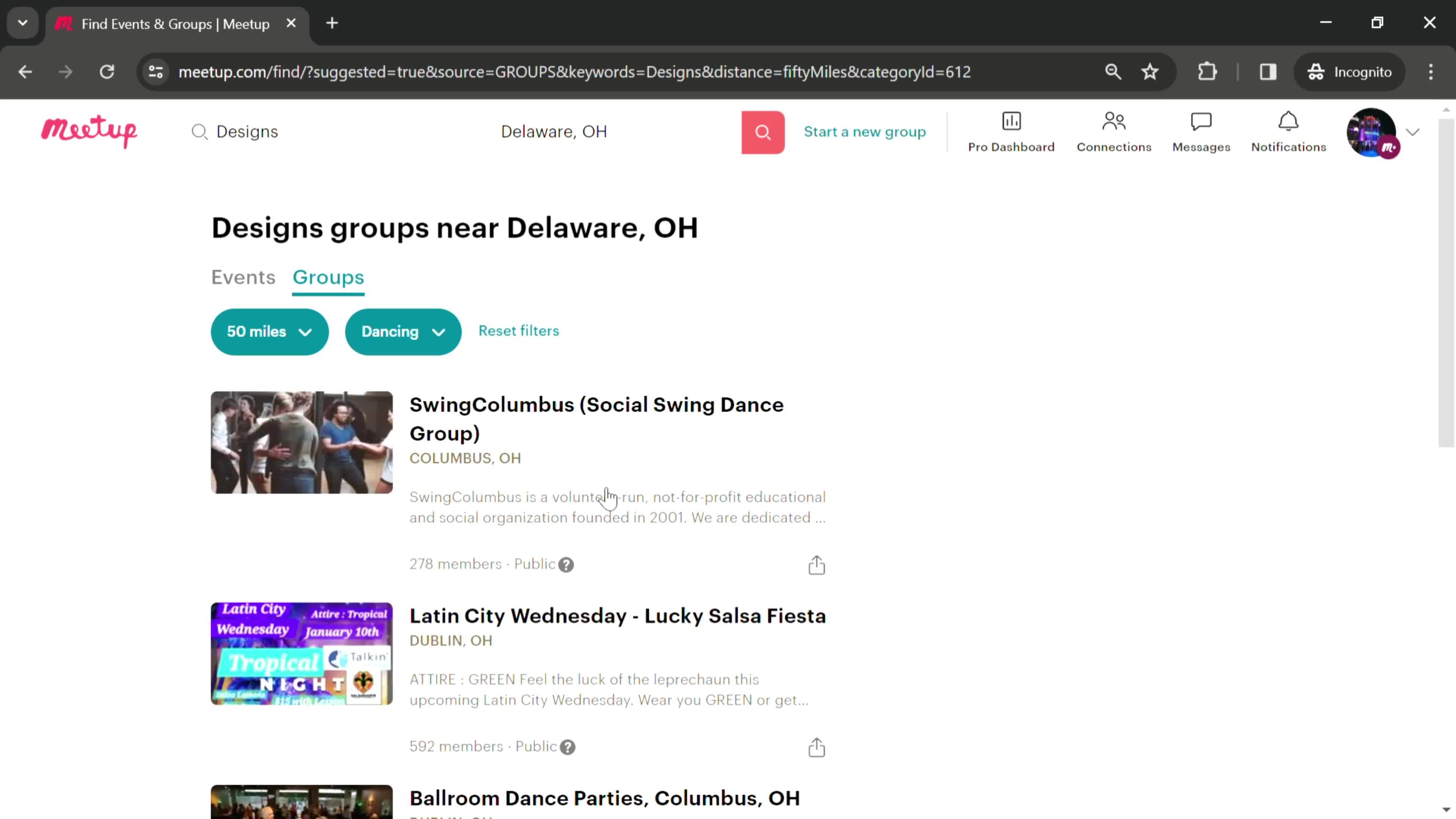Bookmark this page with star
Image resolution: width=1456 pixels, height=819 pixels.
point(1150,72)
